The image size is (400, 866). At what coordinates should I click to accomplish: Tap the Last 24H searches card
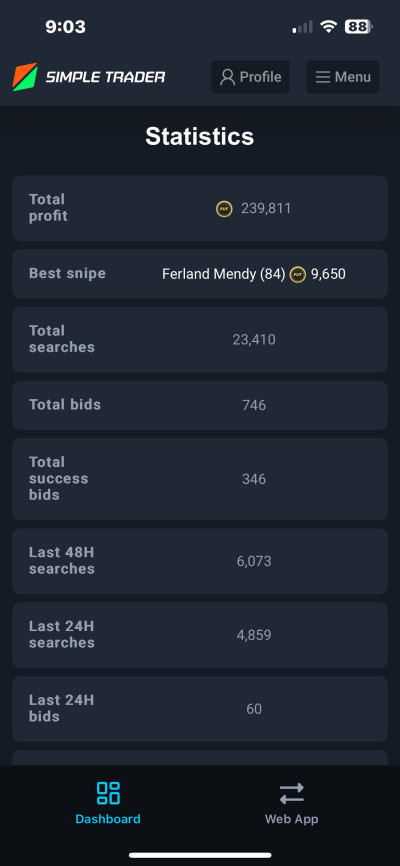pyautogui.click(x=200, y=635)
